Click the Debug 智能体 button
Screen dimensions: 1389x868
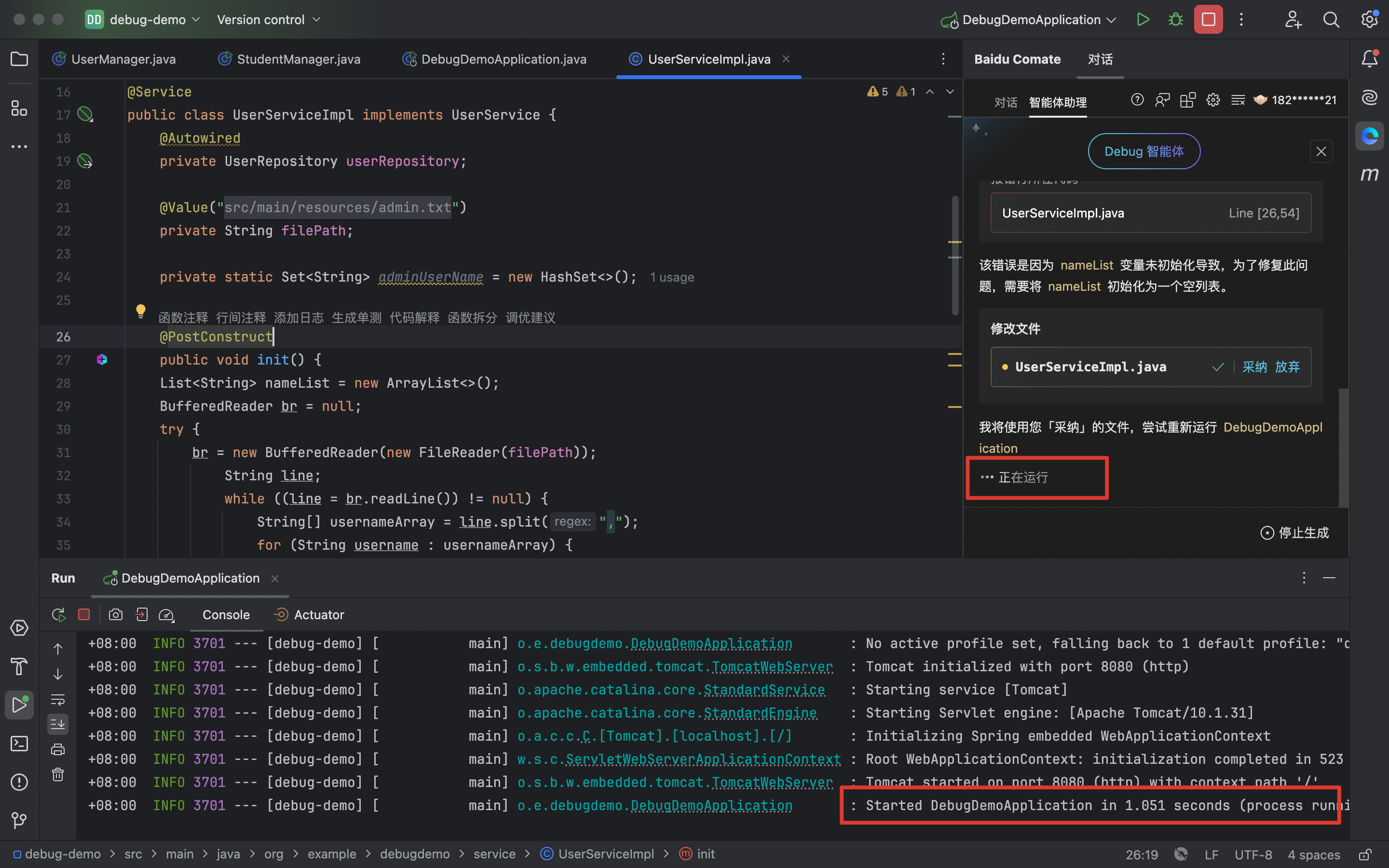(x=1144, y=151)
